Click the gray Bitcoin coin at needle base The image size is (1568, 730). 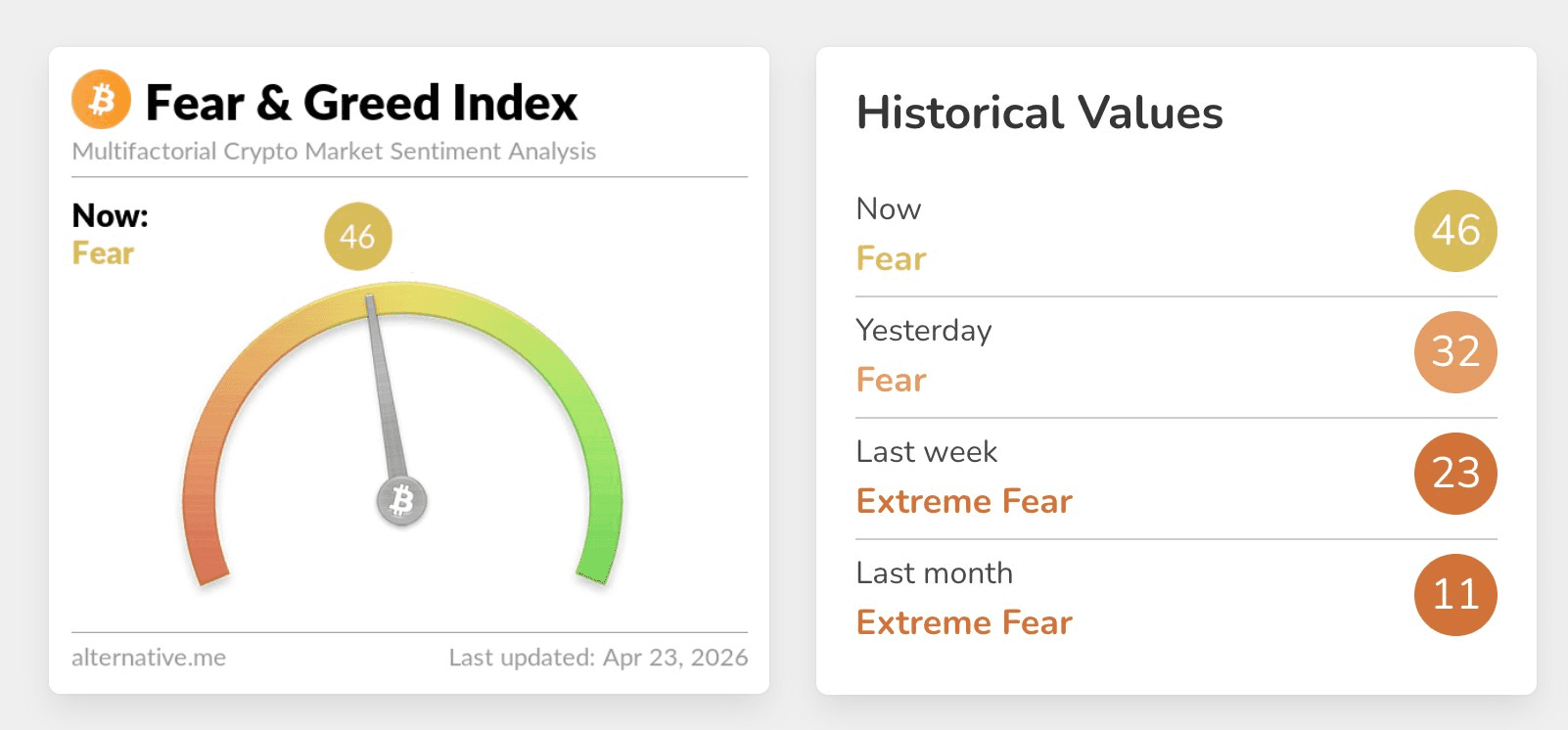(x=401, y=501)
